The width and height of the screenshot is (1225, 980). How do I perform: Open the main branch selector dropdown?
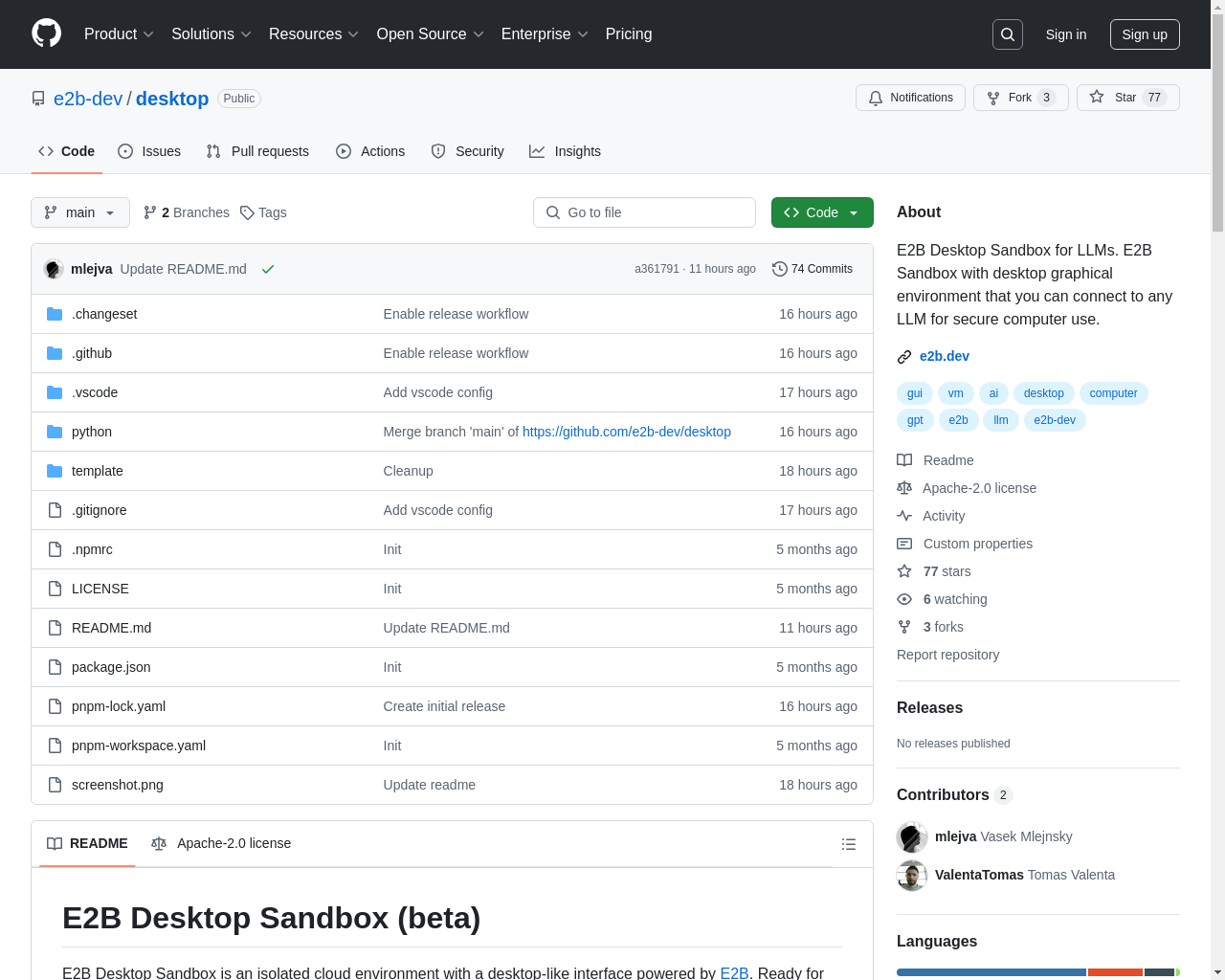(80, 212)
